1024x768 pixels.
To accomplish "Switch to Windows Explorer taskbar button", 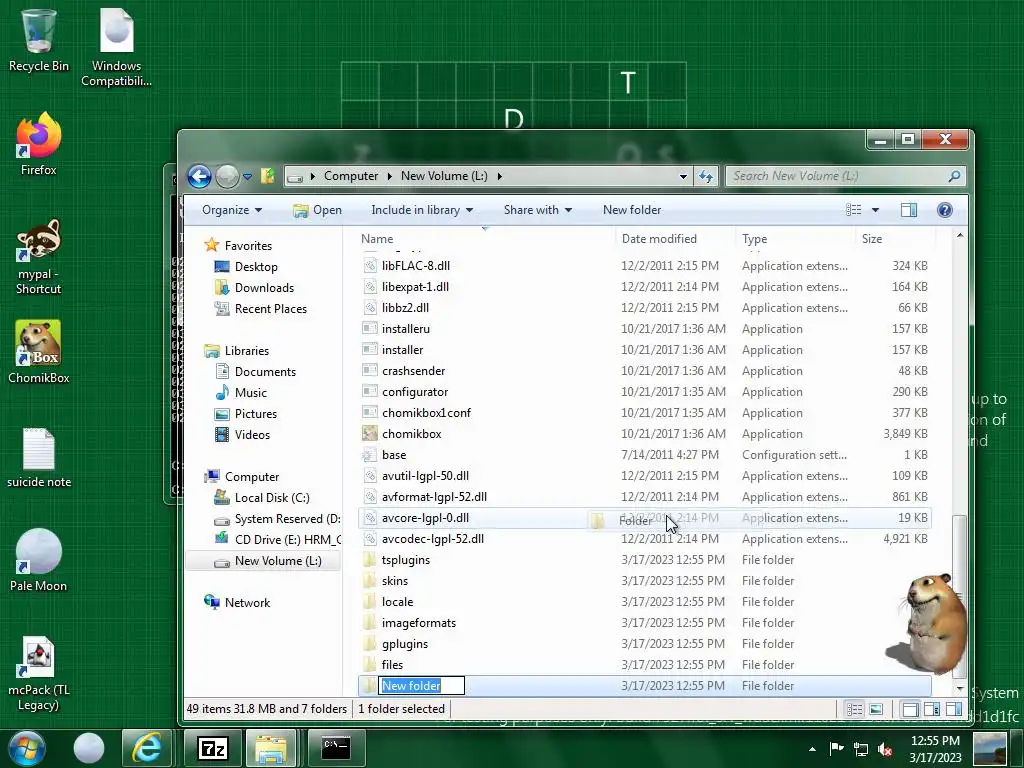I will [272, 748].
